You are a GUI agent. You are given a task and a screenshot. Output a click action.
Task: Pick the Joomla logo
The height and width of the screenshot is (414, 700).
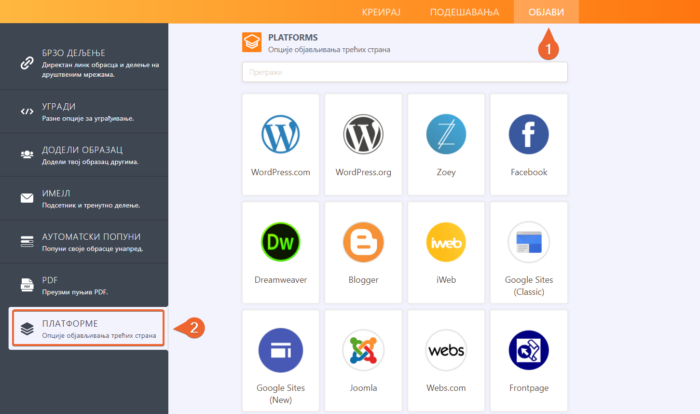coord(363,350)
